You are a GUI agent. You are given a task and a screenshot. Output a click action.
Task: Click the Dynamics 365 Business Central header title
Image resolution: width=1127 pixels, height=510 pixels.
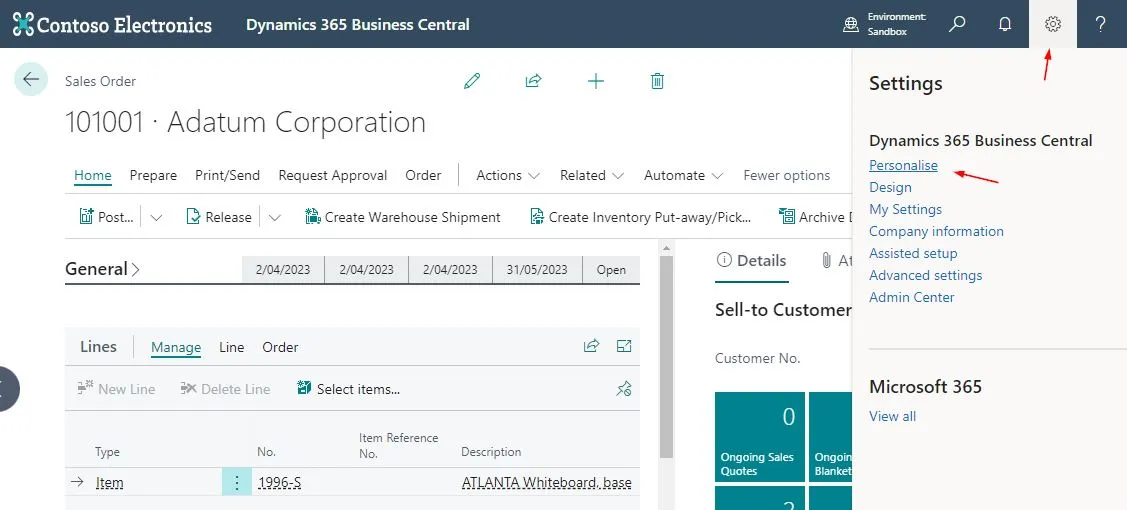(358, 24)
